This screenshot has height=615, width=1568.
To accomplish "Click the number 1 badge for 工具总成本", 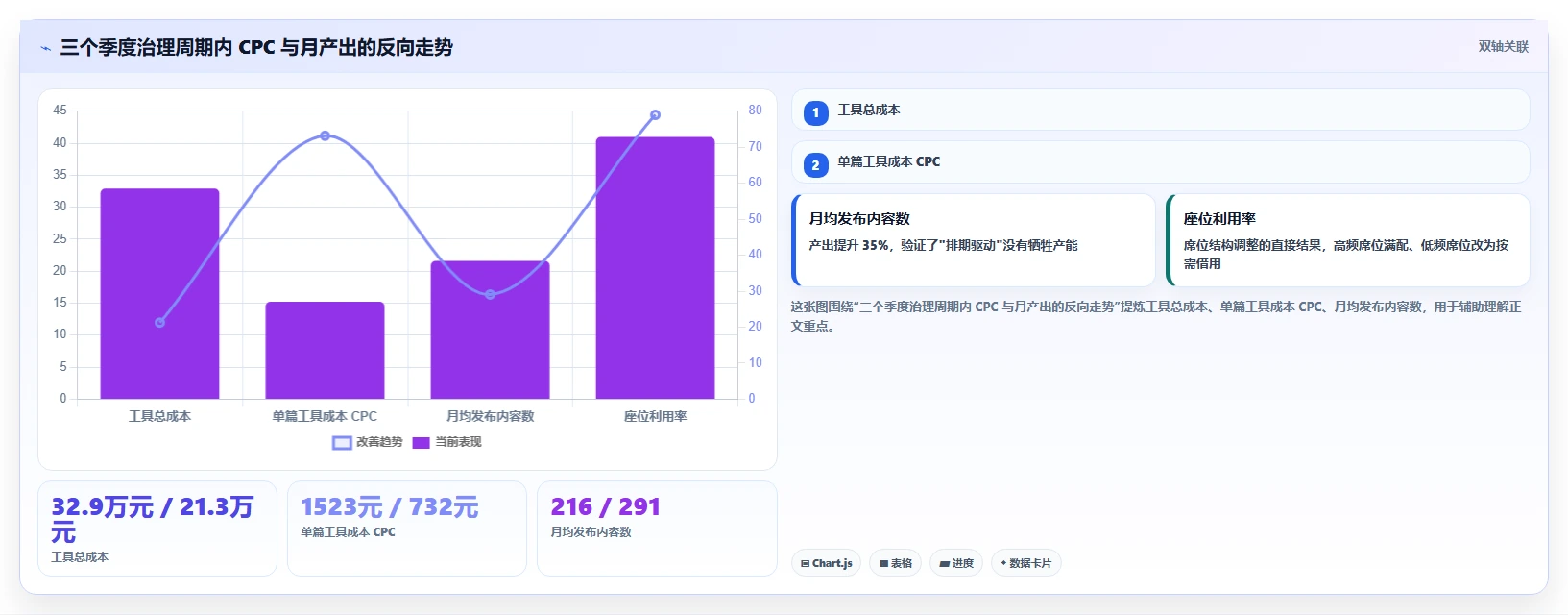I will (x=815, y=112).
